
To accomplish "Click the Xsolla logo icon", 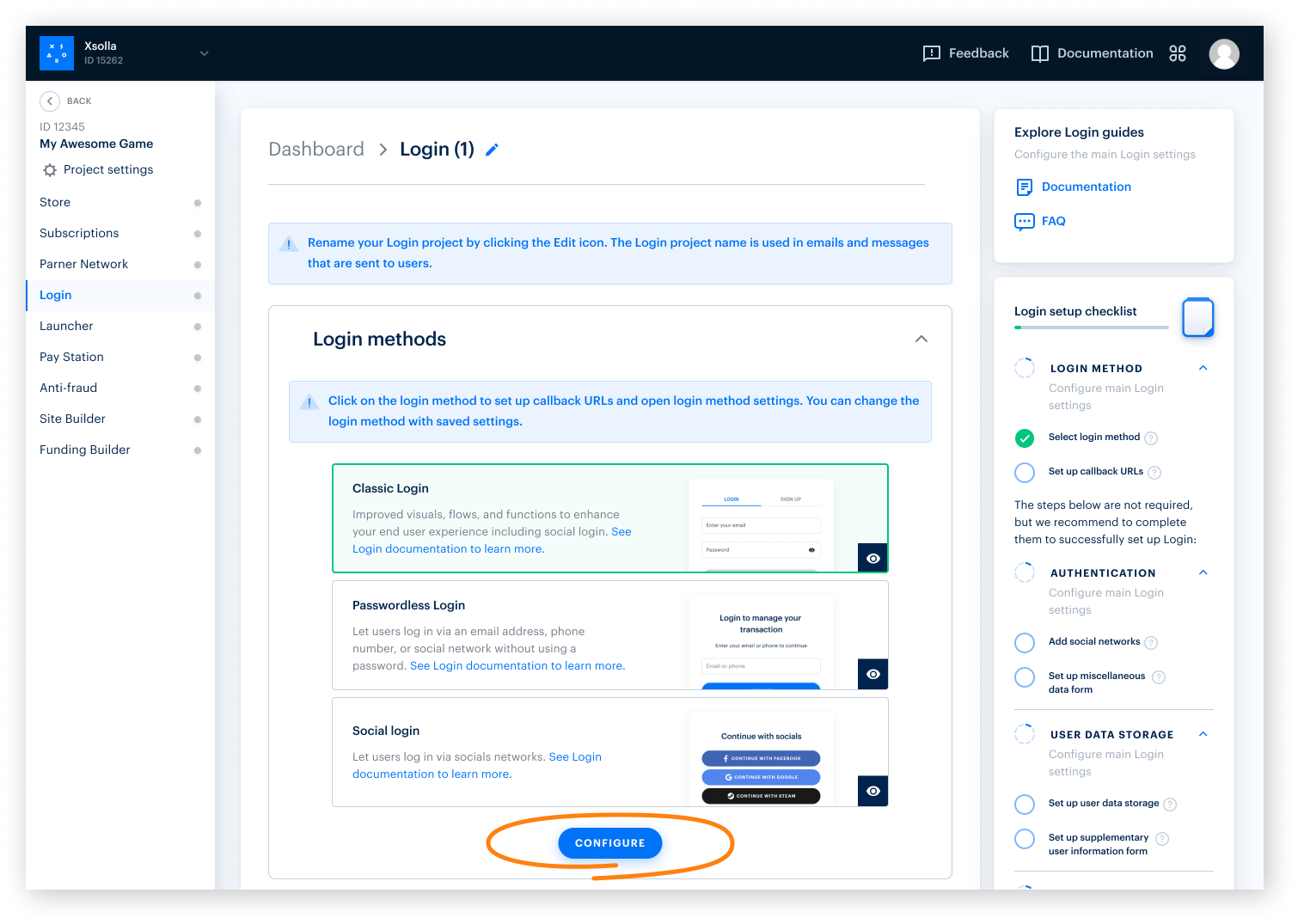I will [x=57, y=53].
